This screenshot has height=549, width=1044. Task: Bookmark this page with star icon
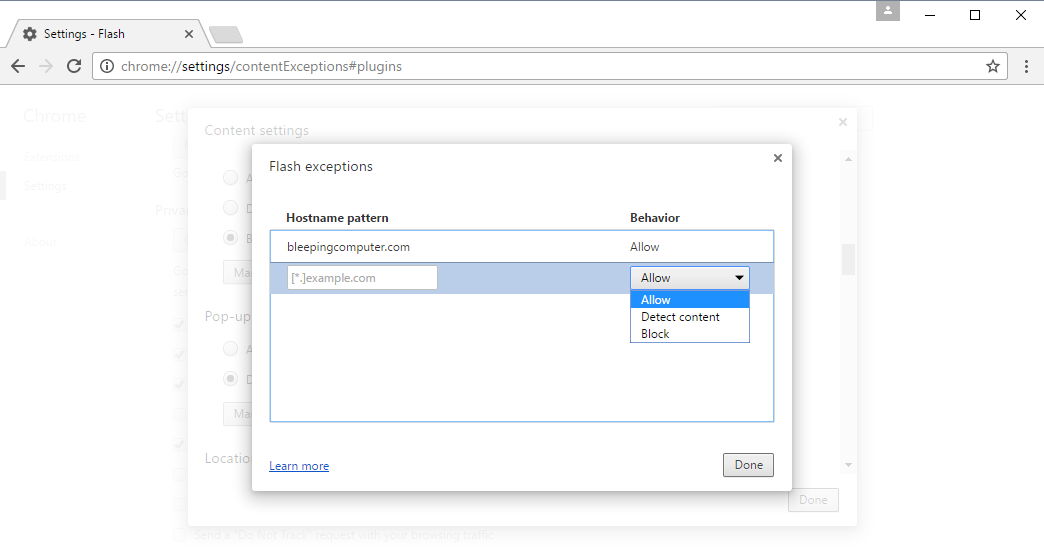993,66
